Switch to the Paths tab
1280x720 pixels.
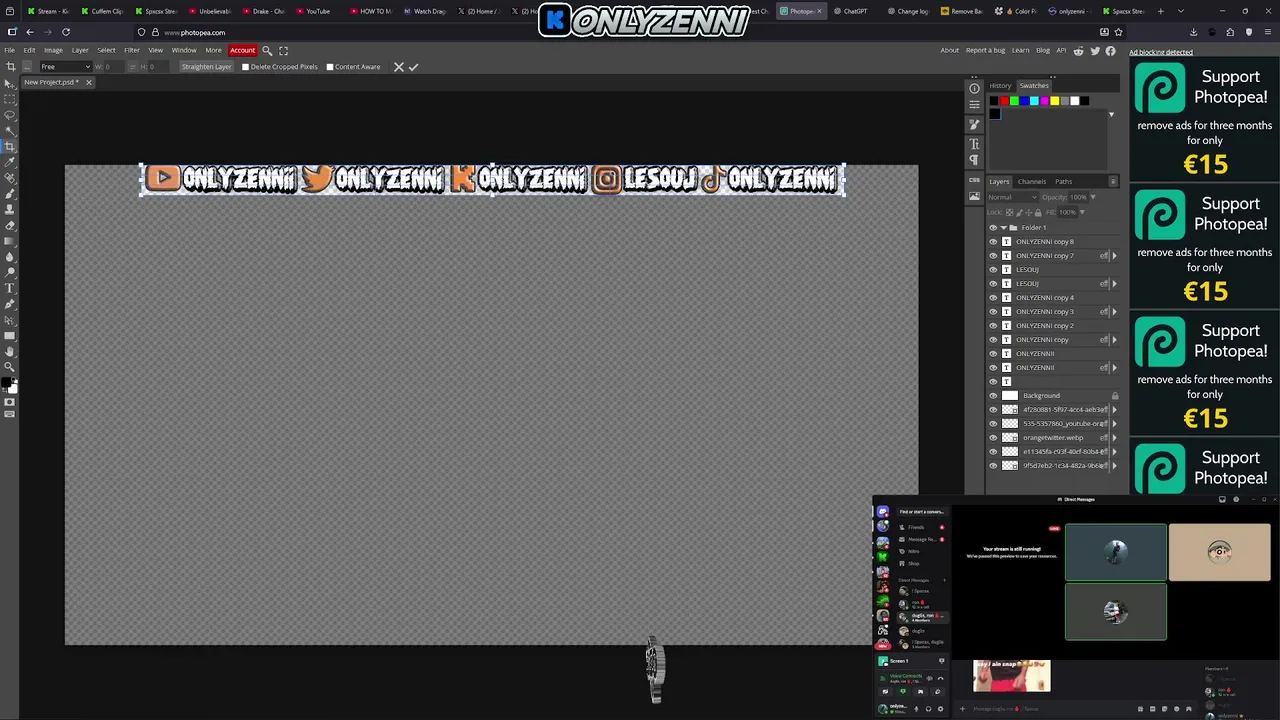tap(1064, 181)
